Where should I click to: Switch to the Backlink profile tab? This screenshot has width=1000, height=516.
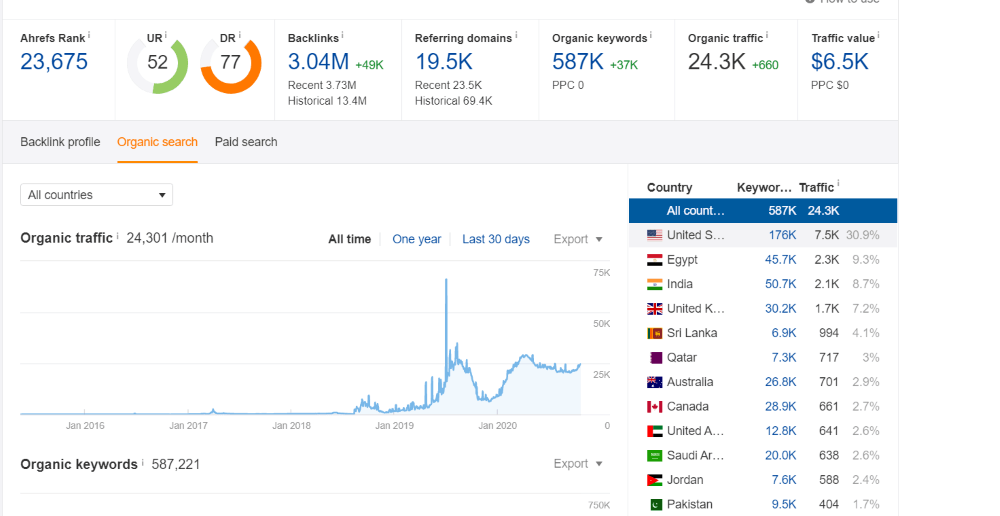[60, 142]
